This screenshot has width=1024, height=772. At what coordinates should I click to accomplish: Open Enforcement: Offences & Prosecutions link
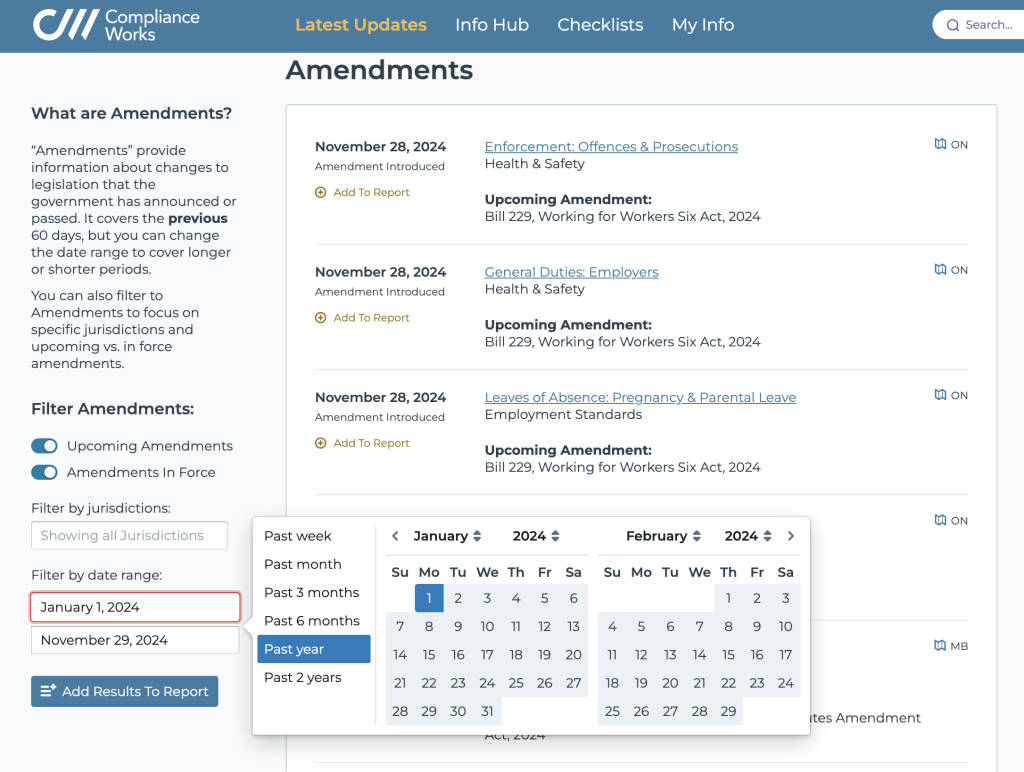point(611,147)
